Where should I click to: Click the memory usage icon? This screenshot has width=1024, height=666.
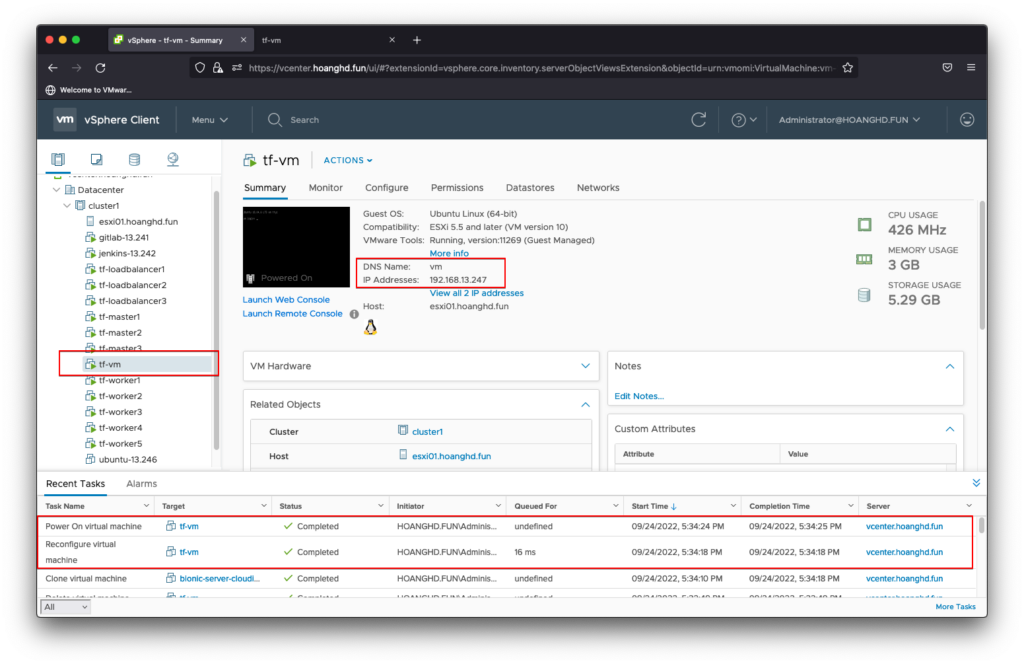click(x=864, y=259)
